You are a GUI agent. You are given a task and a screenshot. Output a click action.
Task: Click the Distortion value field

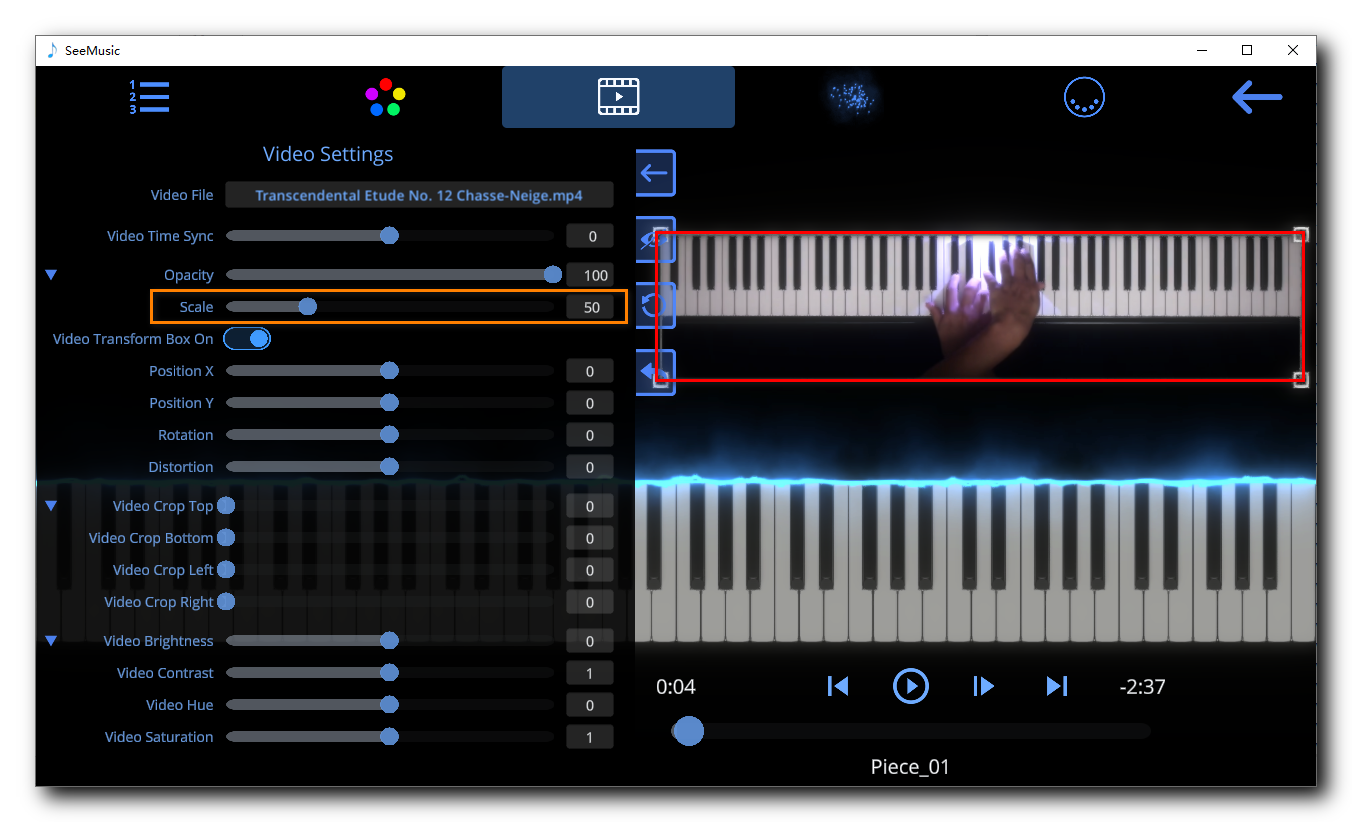coord(590,467)
